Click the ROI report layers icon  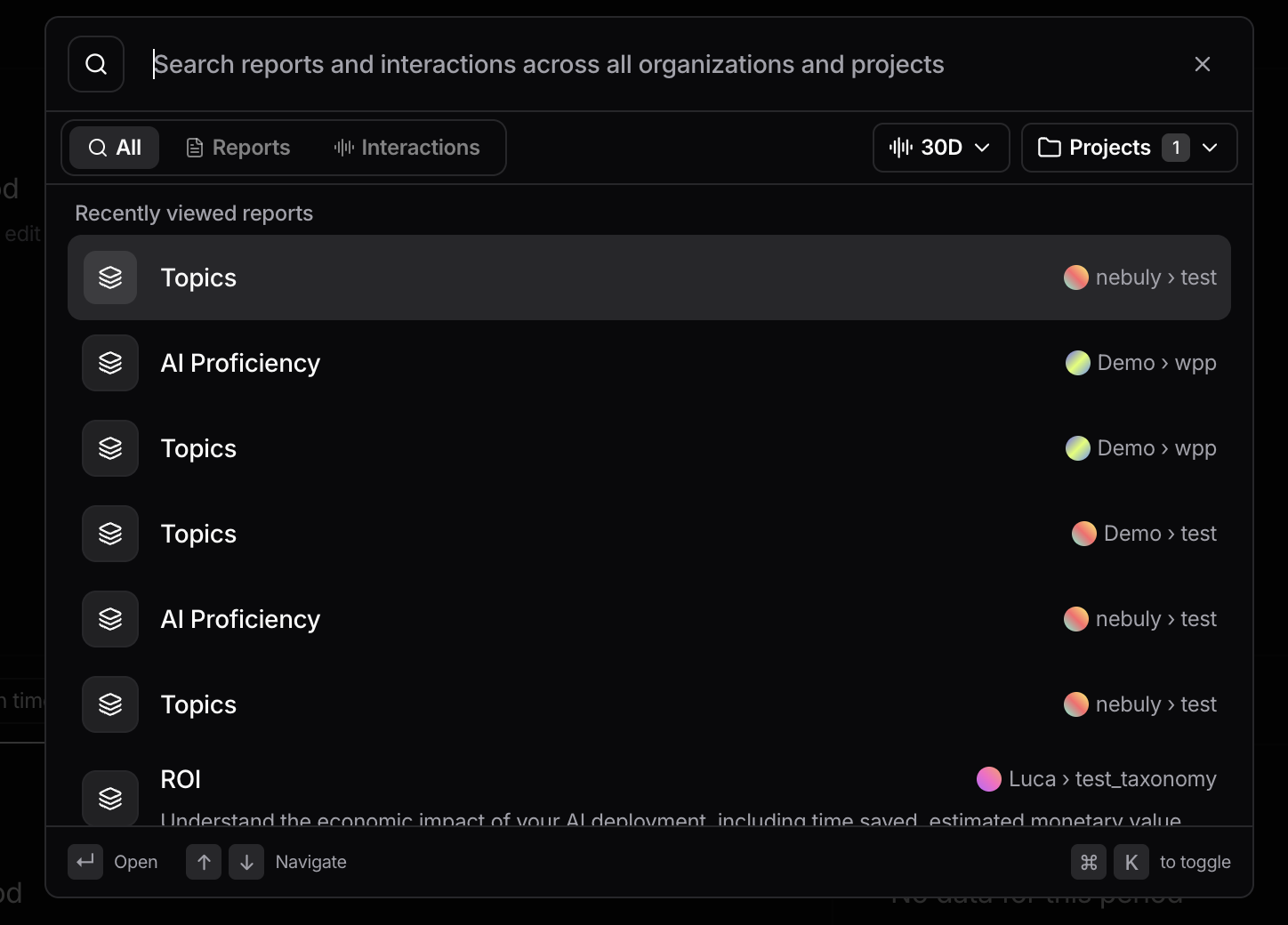[110, 798]
